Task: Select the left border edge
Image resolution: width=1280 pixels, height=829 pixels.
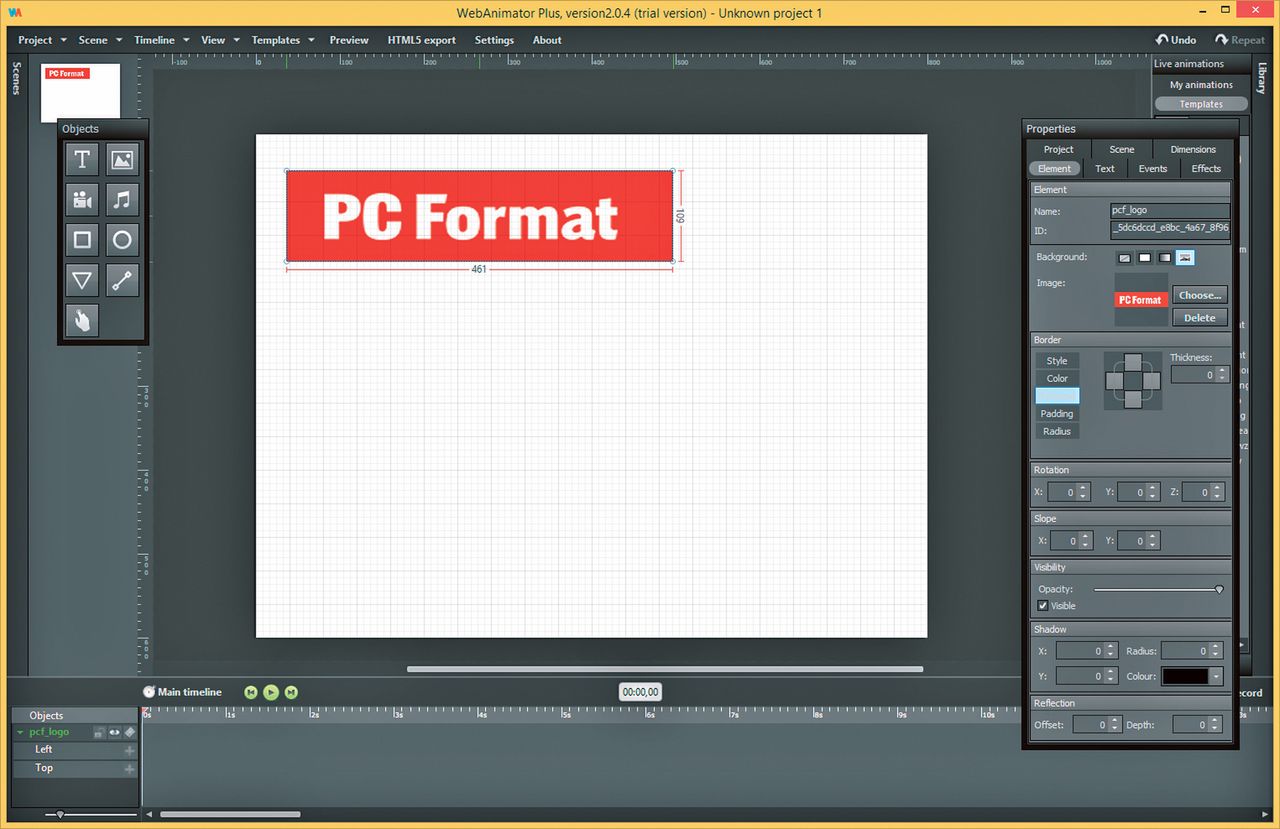Action: [x=1115, y=380]
